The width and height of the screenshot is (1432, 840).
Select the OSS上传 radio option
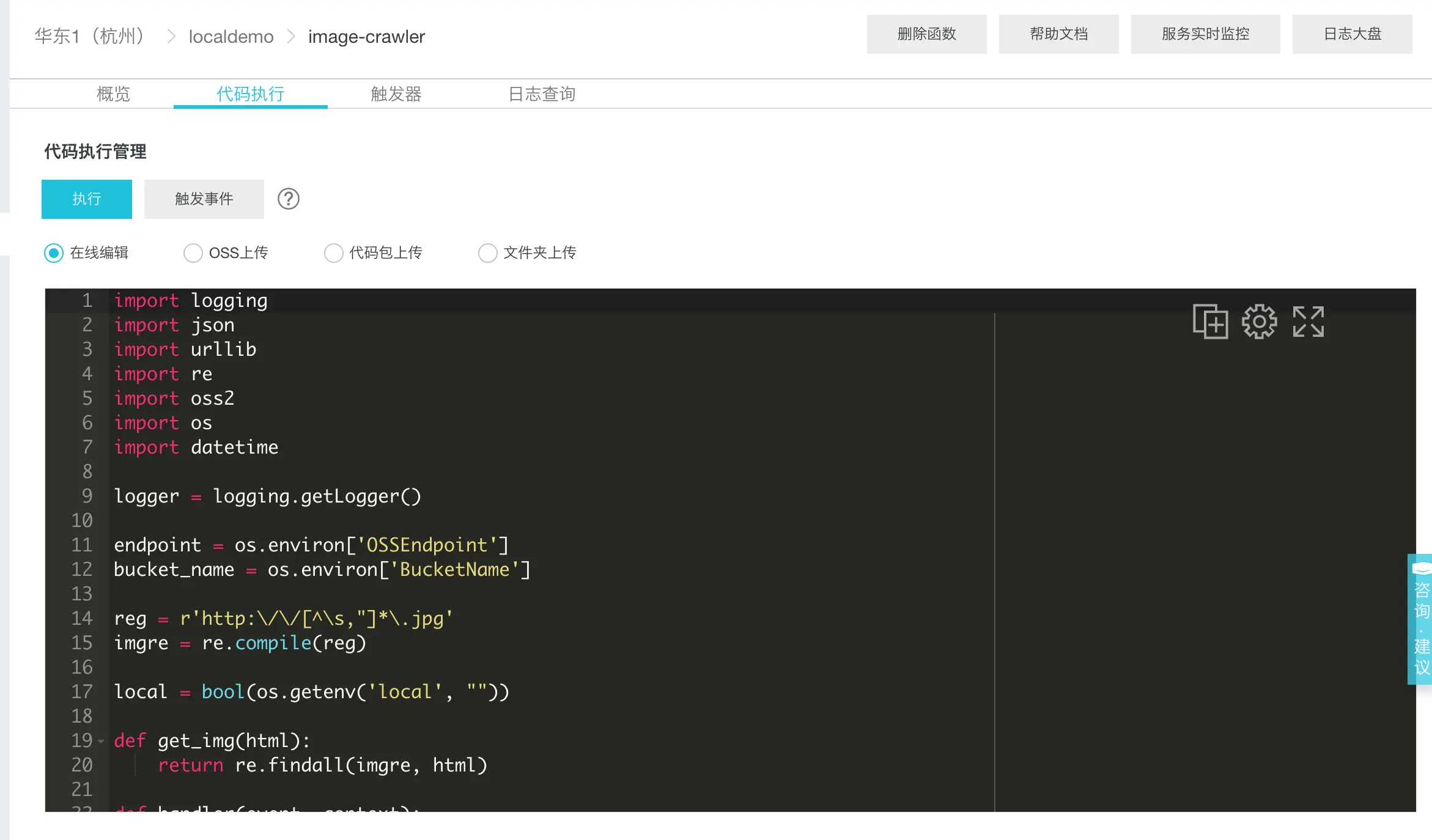[x=193, y=252]
